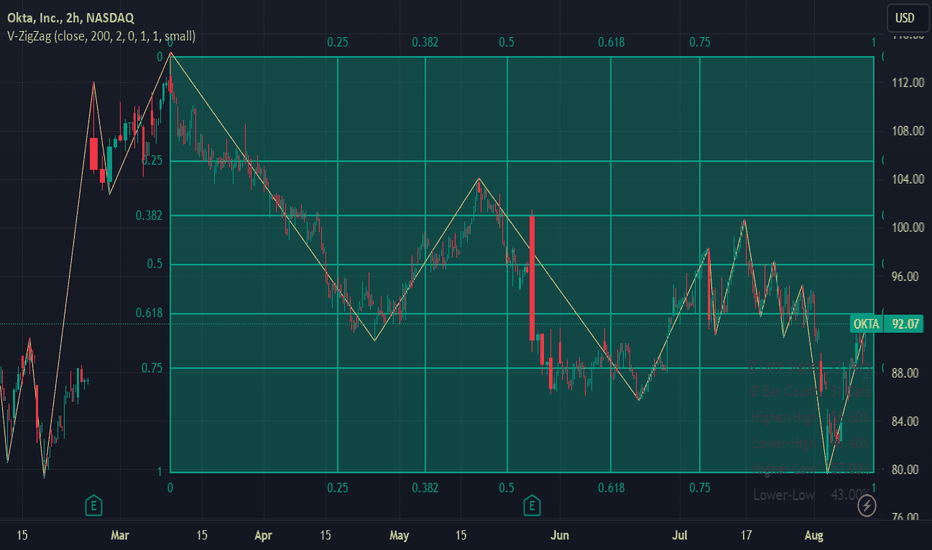This screenshot has width=932, height=550.
Task: Click the 92.07 current price tag
Action: [x=905, y=324]
